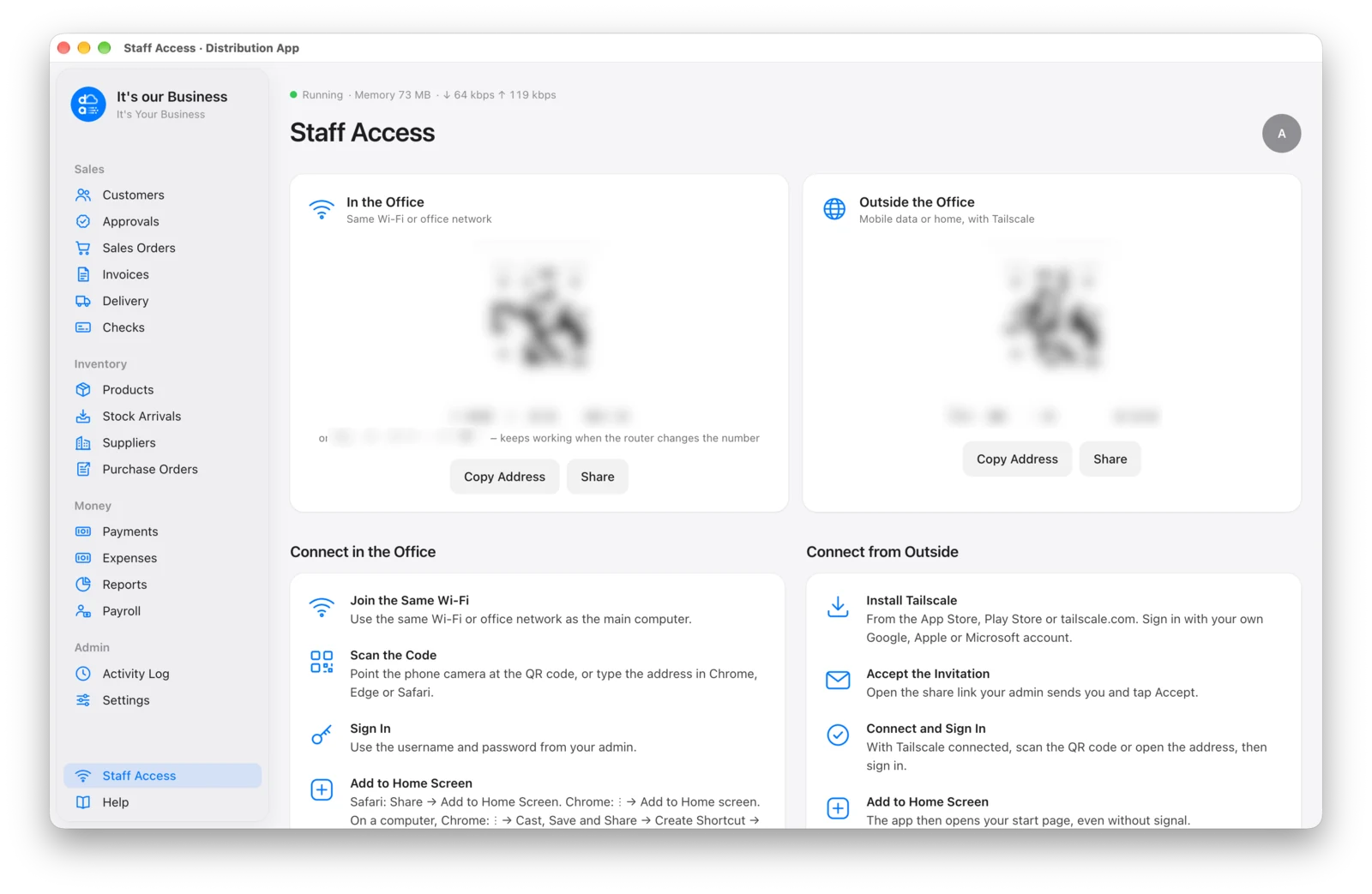The width and height of the screenshot is (1372, 894).
Task: Go to the Customers page
Action: [162, 195]
